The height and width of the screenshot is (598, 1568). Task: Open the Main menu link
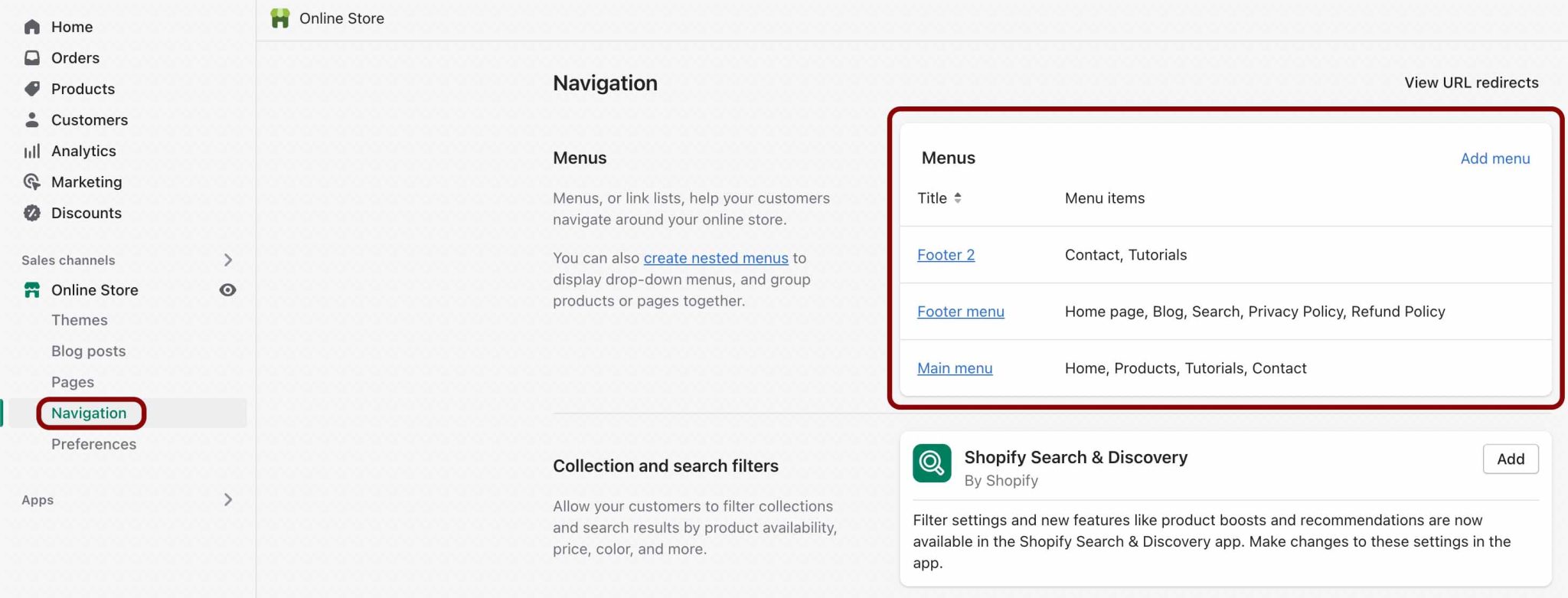tap(955, 368)
